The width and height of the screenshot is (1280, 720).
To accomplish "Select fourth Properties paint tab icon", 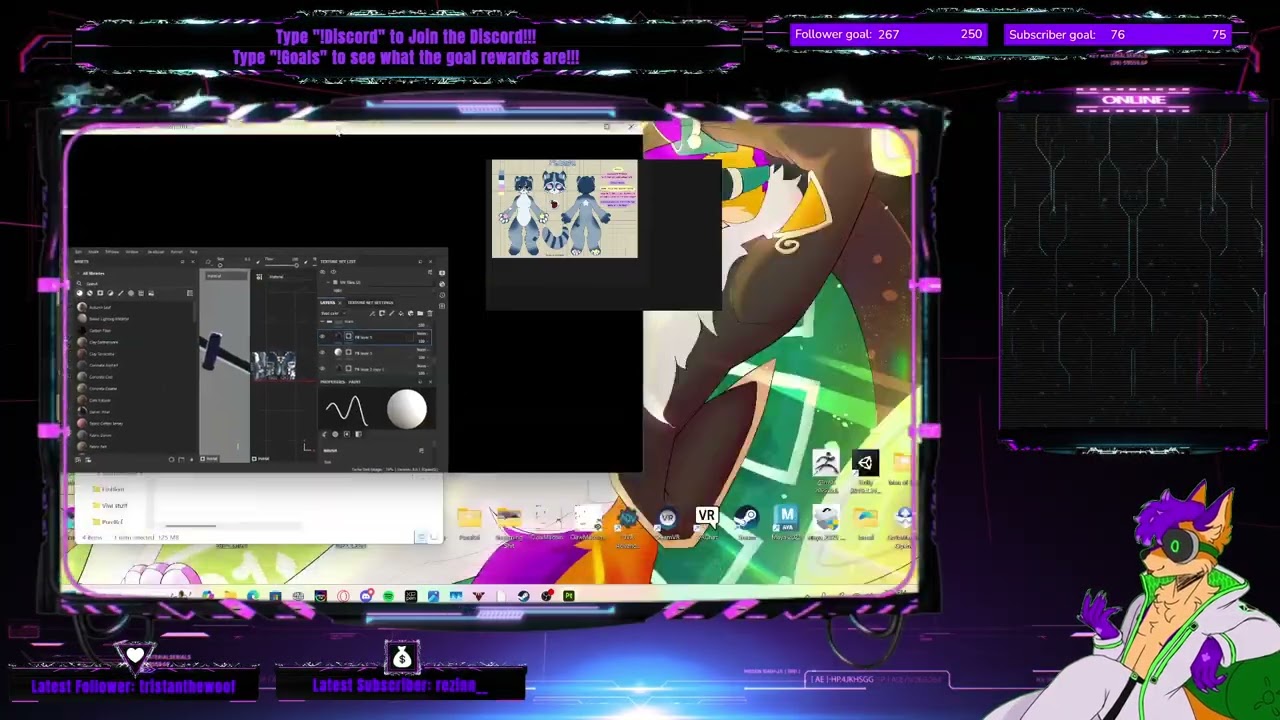I will coord(358,434).
